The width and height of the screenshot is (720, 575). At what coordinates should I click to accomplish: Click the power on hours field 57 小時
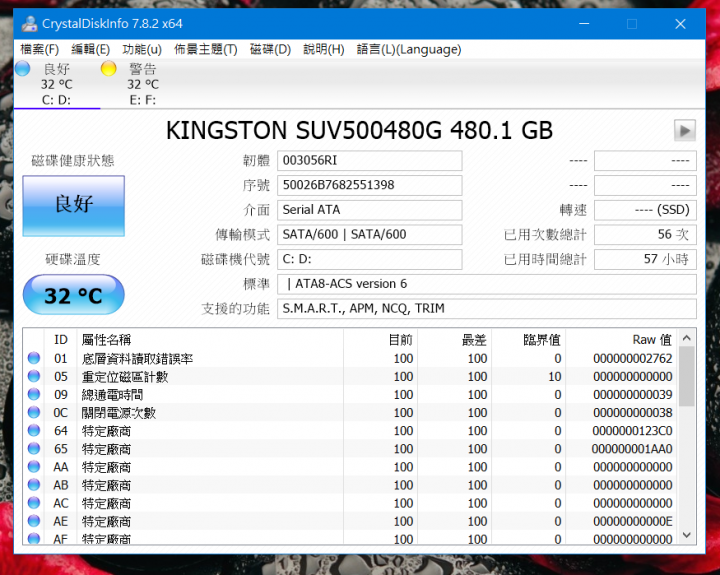coord(645,259)
